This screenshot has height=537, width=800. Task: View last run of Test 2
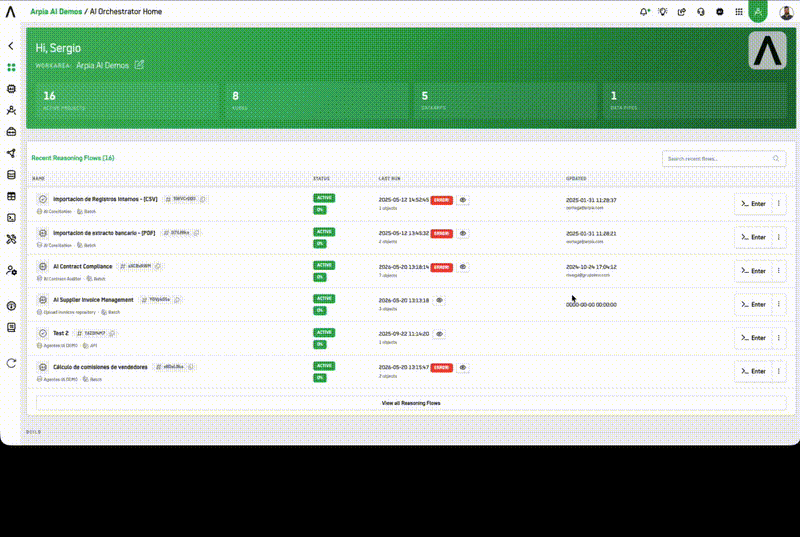point(439,334)
